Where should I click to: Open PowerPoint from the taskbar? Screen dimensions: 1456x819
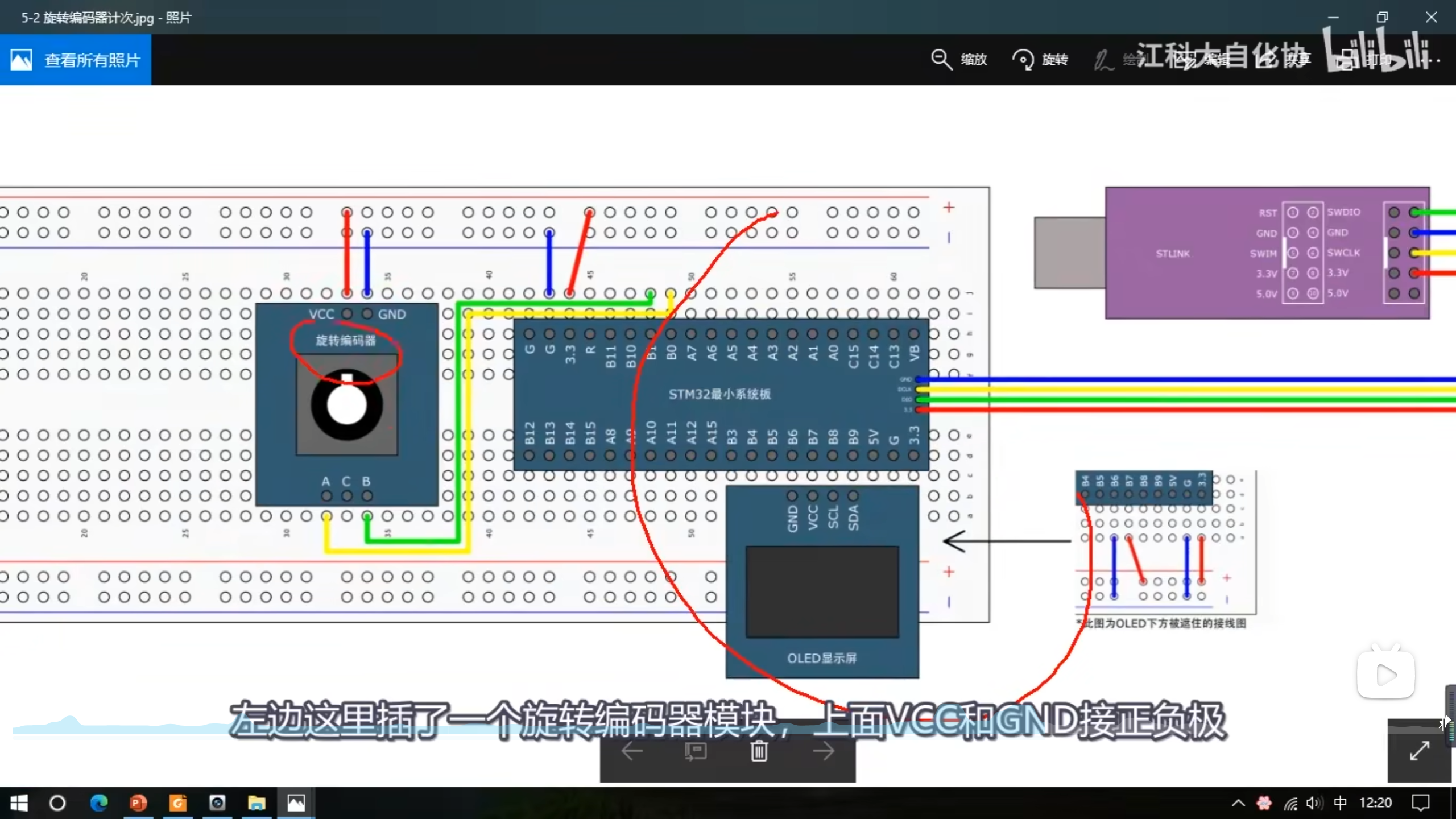click(x=138, y=803)
